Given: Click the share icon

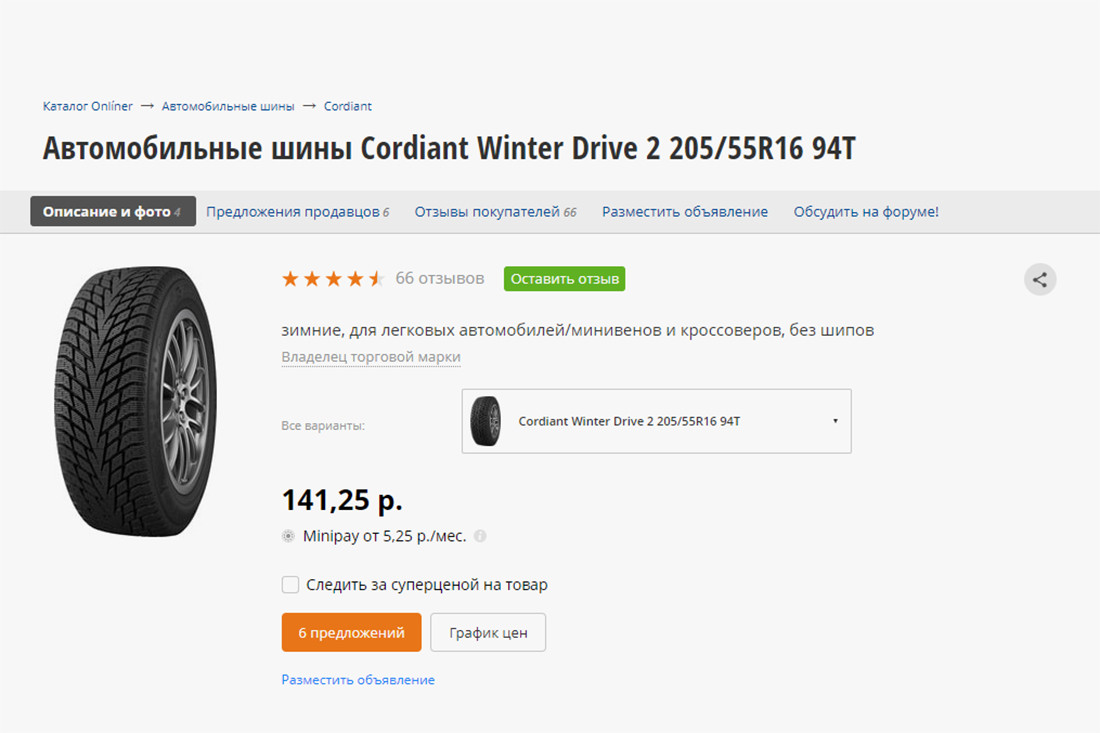Looking at the screenshot, I should point(1040,280).
